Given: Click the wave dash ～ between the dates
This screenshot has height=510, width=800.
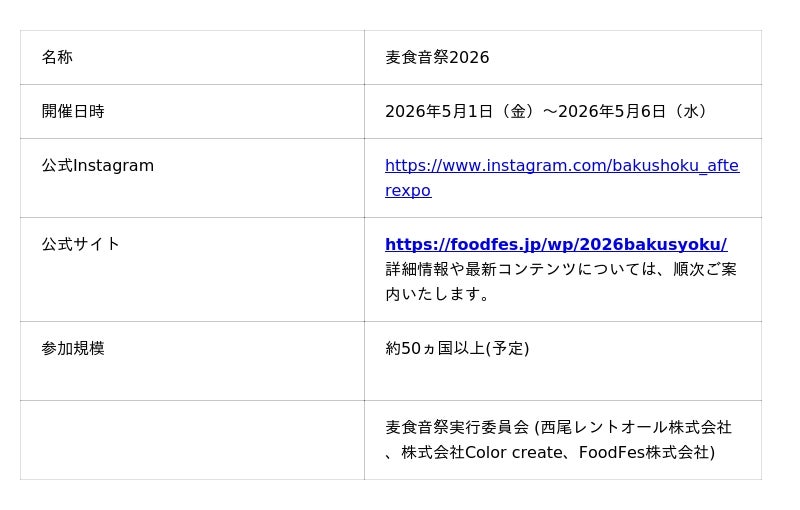Looking at the screenshot, I should (550, 112).
